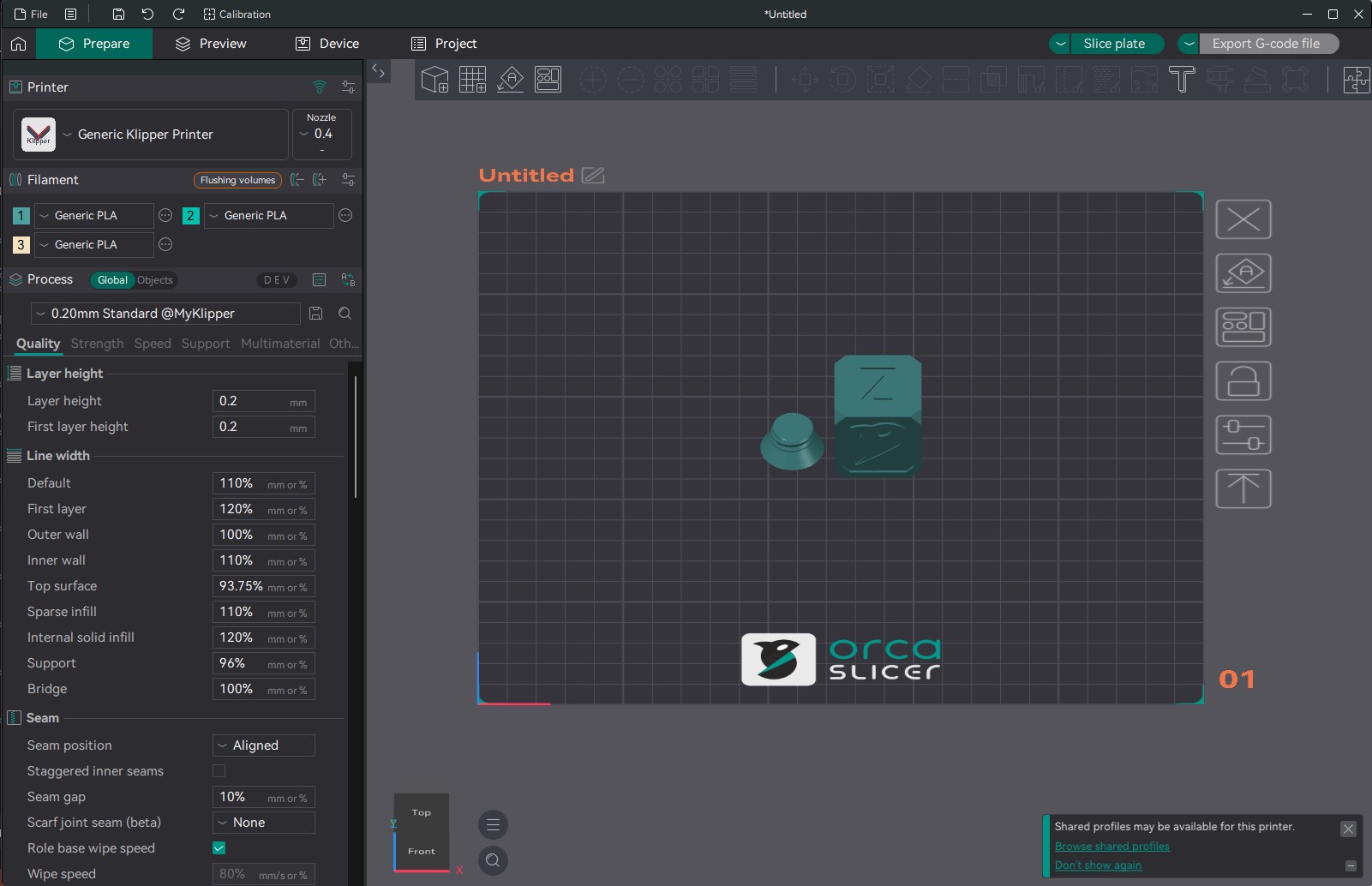Uncheck Role base wipe speed
Viewport: 1372px width, 886px height.
click(x=219, y=848)
